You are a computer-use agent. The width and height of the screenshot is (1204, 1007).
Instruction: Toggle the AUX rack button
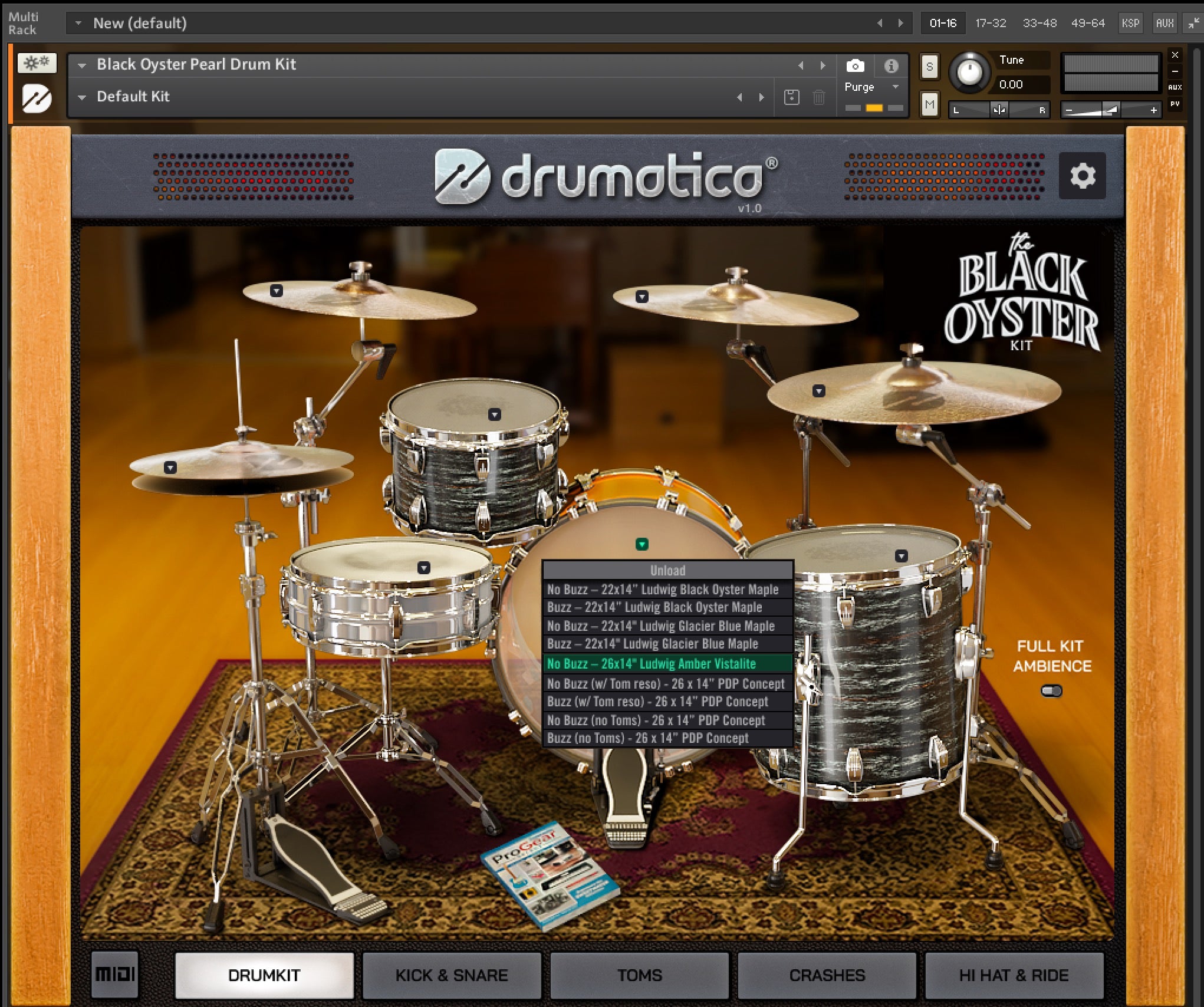tap(1164, 23)
